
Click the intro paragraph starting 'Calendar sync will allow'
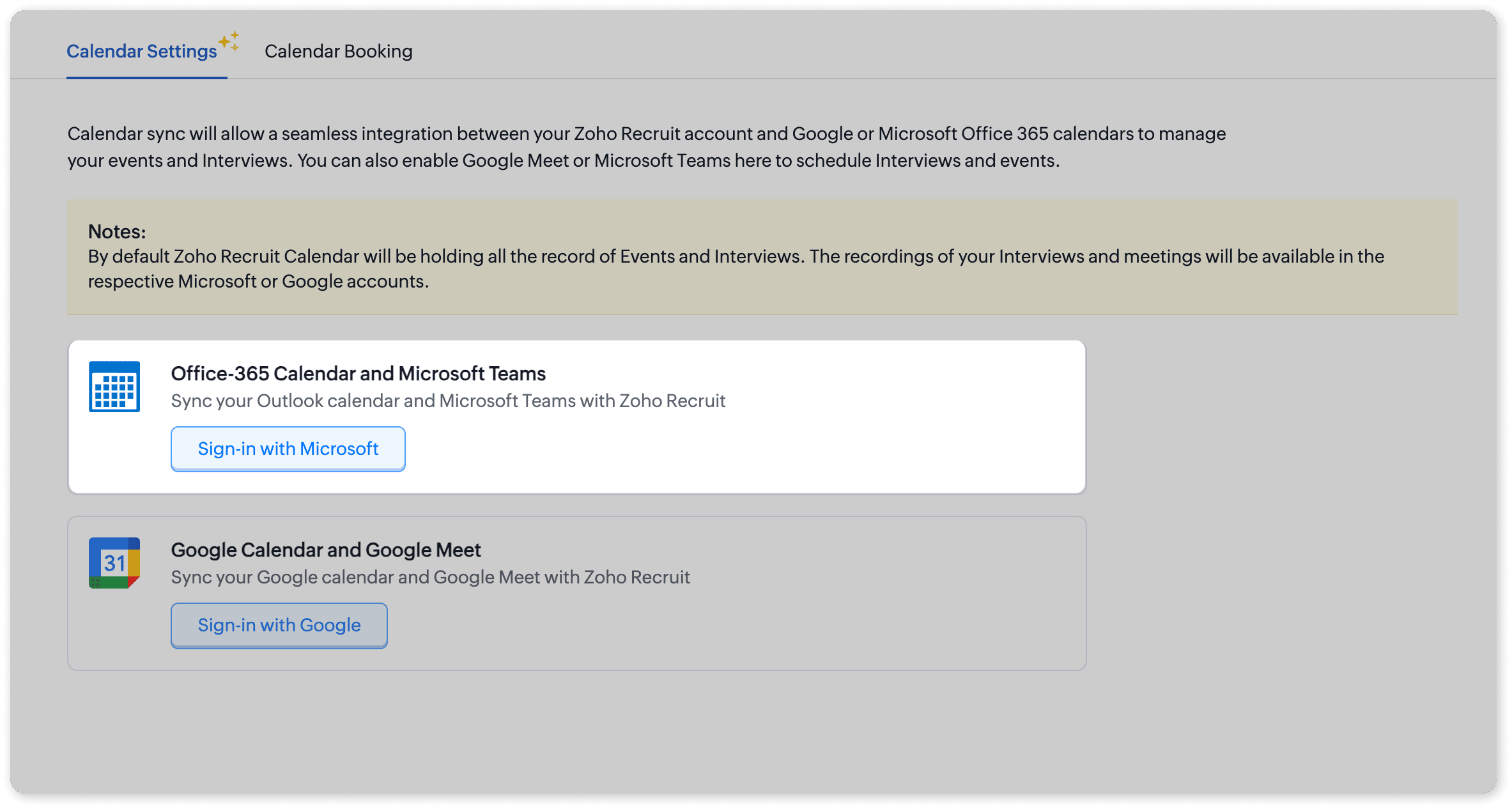coord(647,147)
